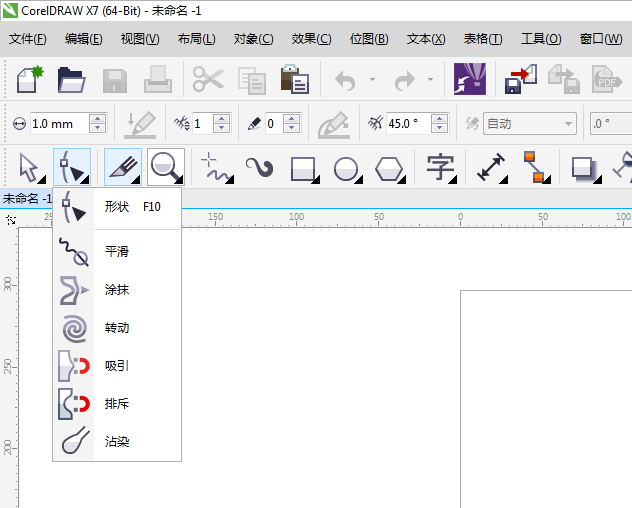This screenshot has height=508, width=632.
Task: Open the 效果(C) menu
Action: point(311,39)
